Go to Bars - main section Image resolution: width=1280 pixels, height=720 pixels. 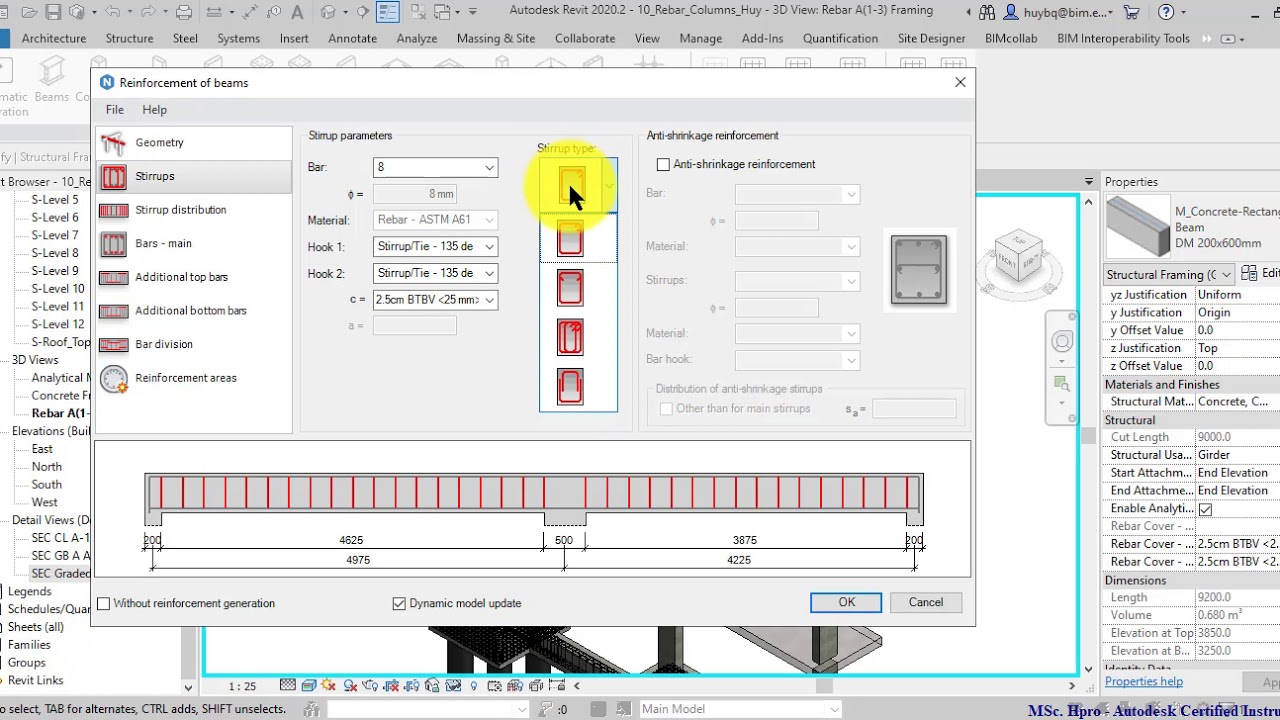(195, 243)
